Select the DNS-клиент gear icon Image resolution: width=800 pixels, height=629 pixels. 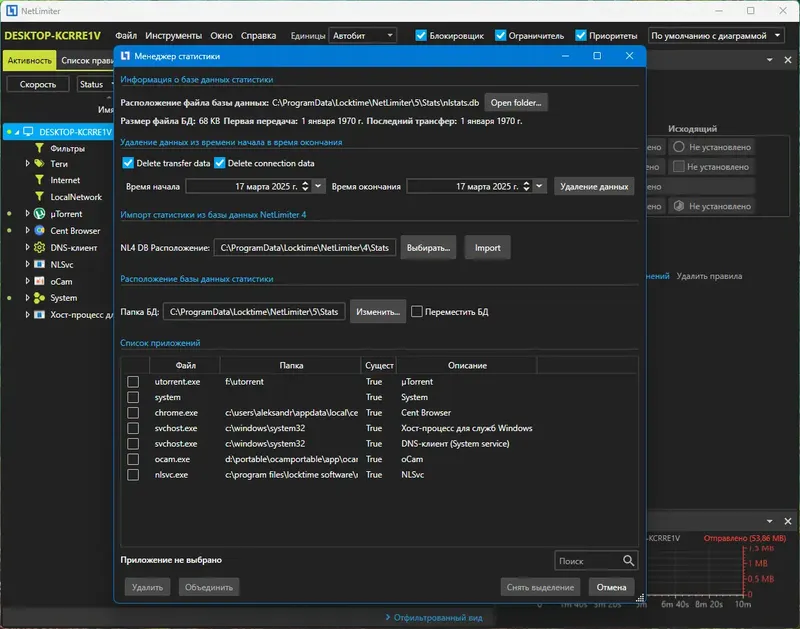tap(40, 248)
